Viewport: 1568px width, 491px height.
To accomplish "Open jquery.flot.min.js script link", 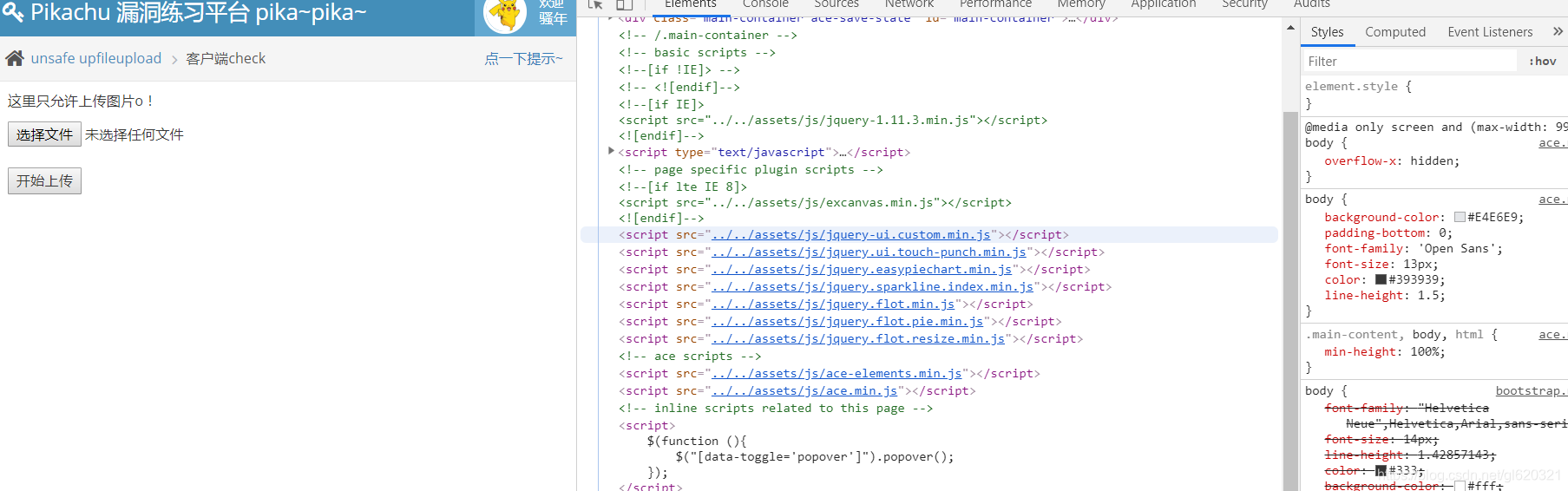I will 833,304.
